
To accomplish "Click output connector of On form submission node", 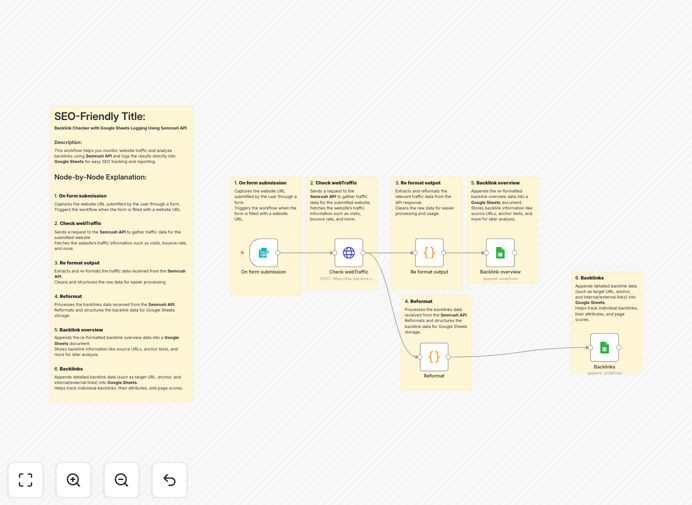I will [x=278, y=252].
